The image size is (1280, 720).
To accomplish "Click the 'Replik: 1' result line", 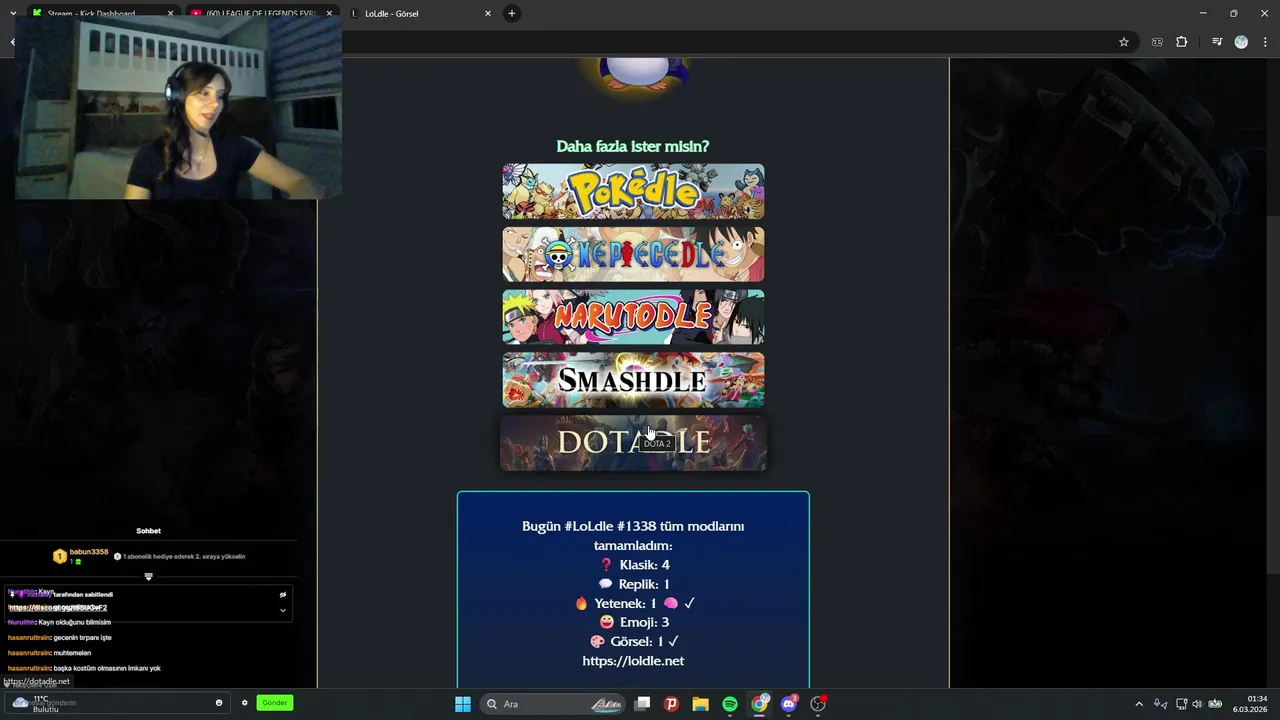I will (x=633, y=584).
